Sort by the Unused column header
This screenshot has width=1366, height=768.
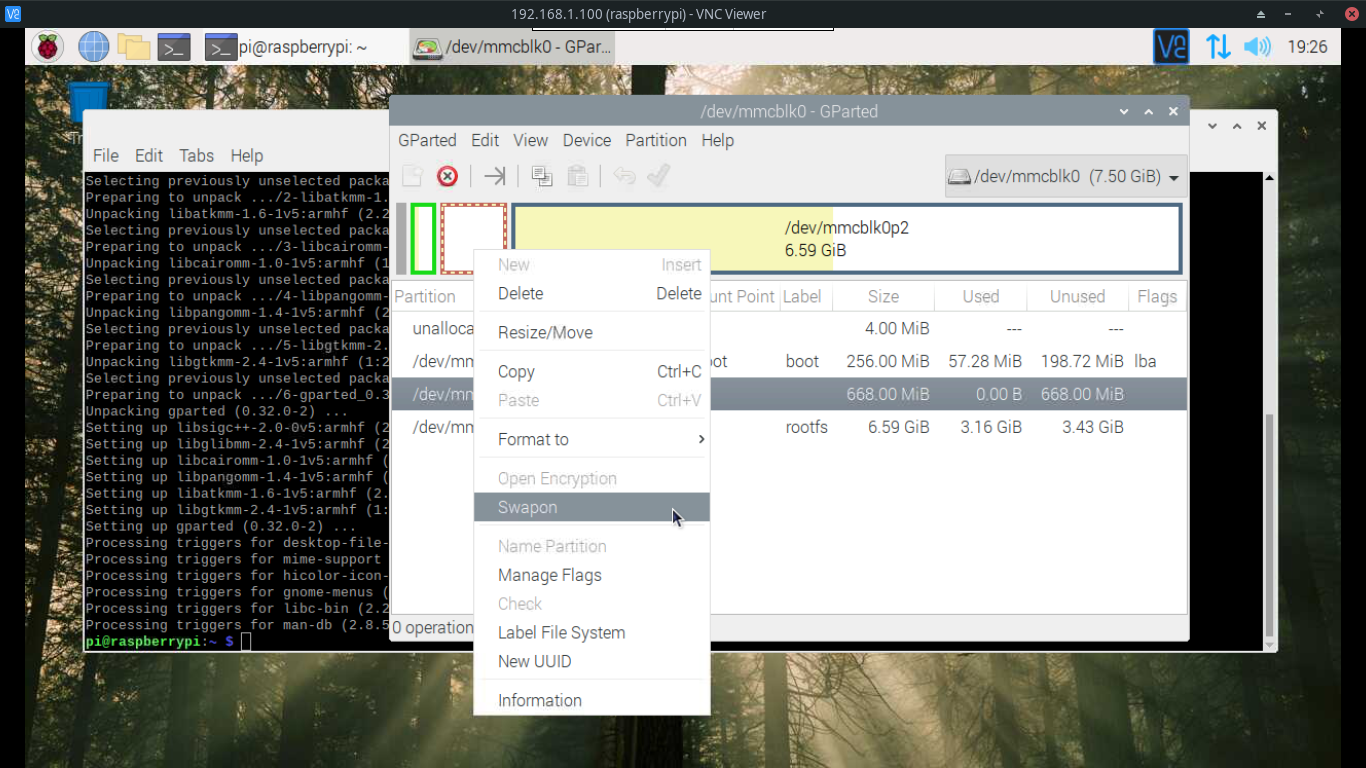click(x=1077, y=297)
